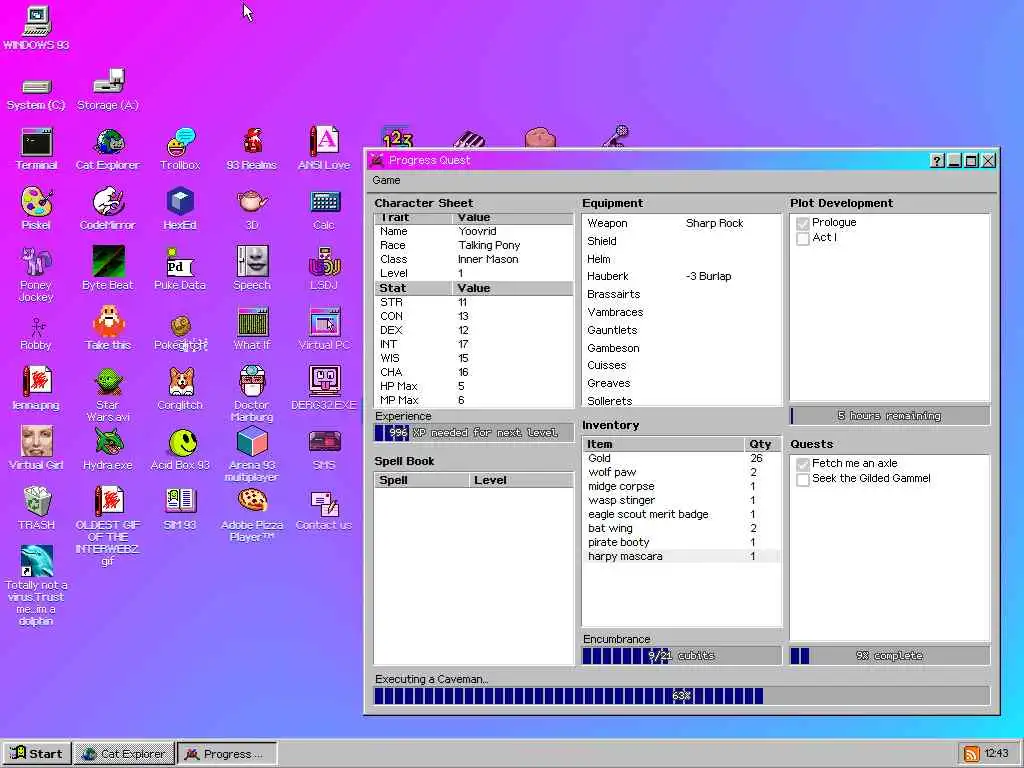Open the Doctor Marburg icon
This screenshot has width=1024, height=768.
click(252, 394)
